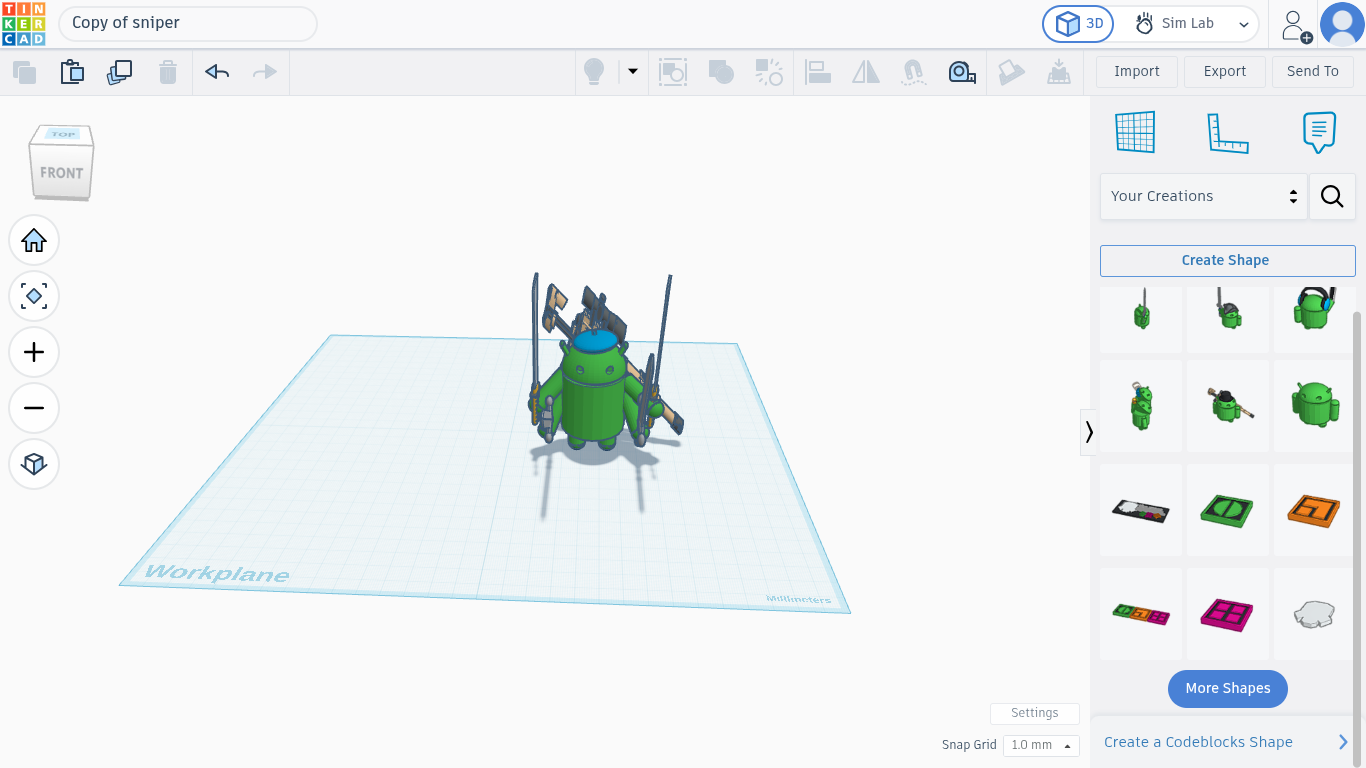Zoom in with the plus button
The image size is (1366, 768).
pyautogui.click(x=34, y=352)
